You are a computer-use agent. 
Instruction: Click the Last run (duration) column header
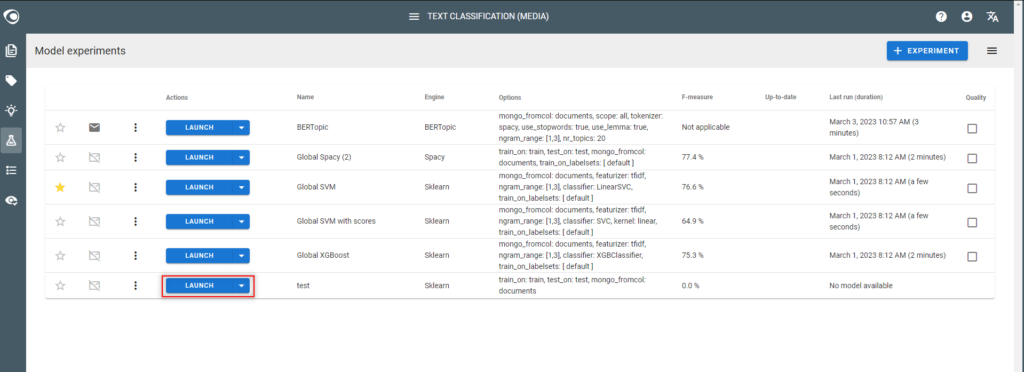(x=856, y=97)
